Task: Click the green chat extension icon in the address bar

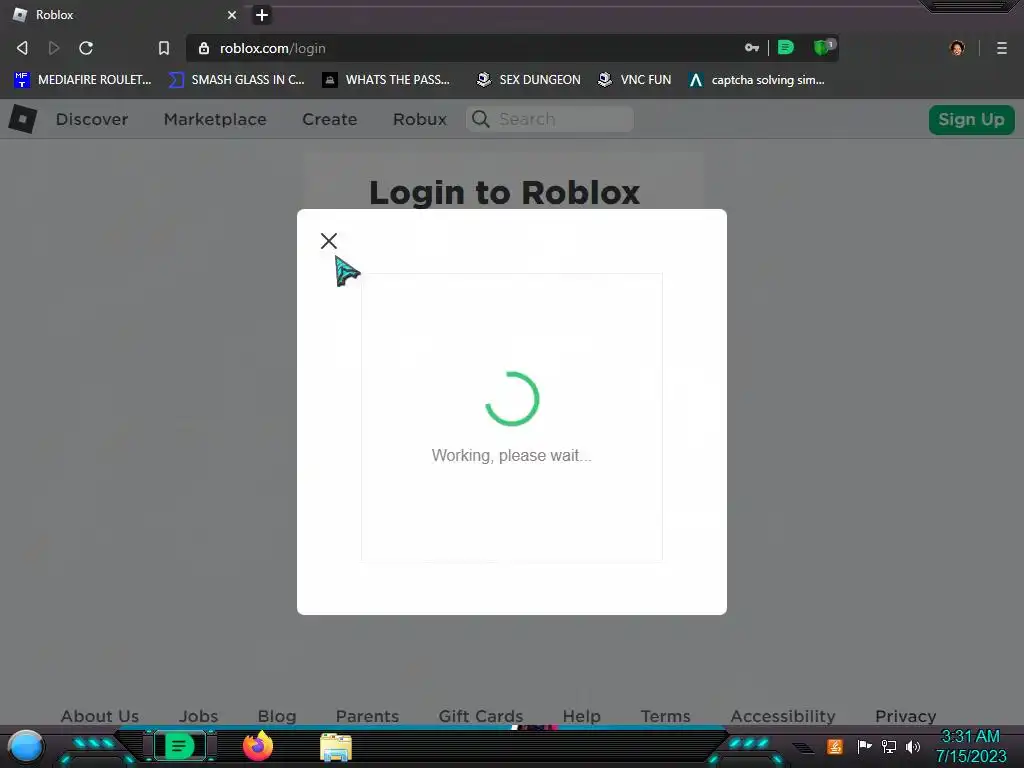Action: [786, 47]
